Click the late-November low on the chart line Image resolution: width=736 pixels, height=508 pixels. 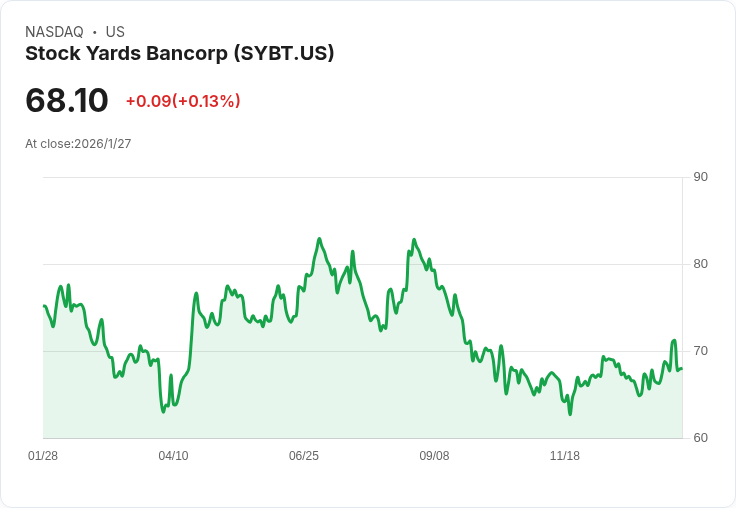point(570,414)
